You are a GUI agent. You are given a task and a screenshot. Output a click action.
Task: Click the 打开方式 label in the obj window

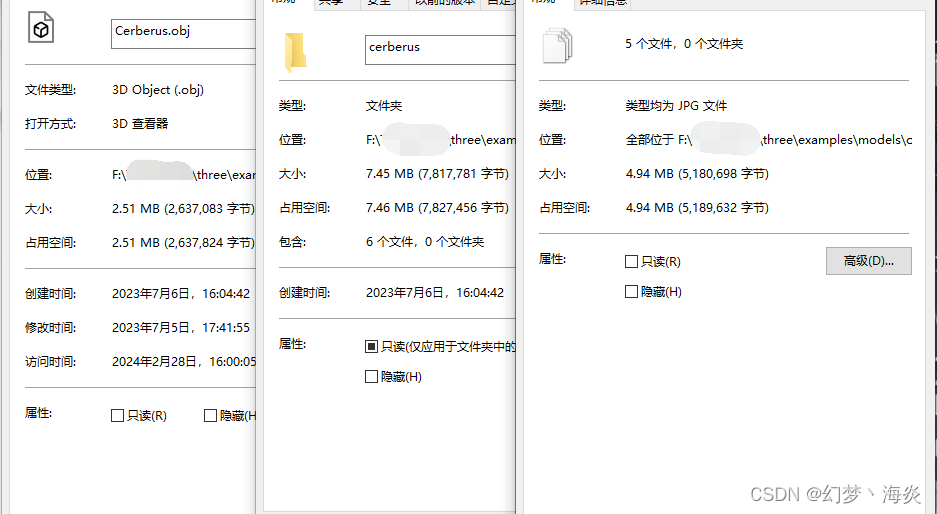click(x=50, y=124)
